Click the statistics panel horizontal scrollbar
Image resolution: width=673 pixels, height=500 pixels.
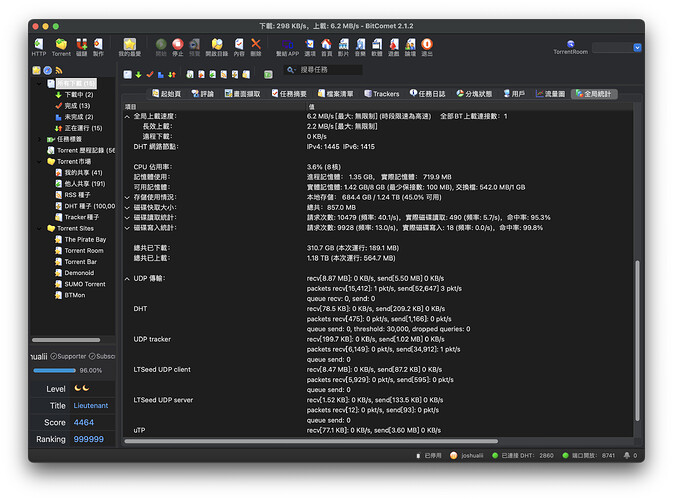coord(311,441)
